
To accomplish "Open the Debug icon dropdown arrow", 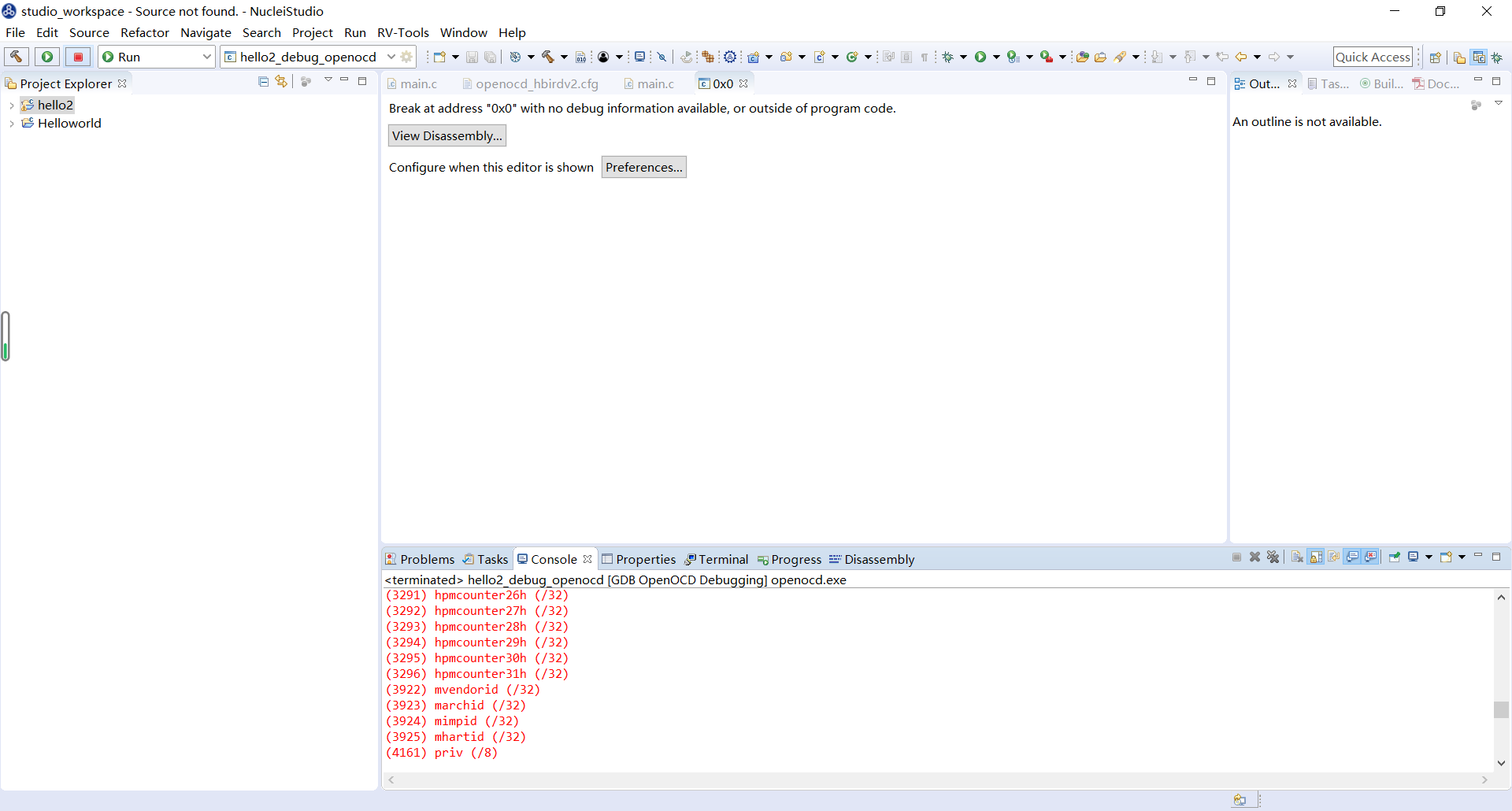I will point(963,57).
